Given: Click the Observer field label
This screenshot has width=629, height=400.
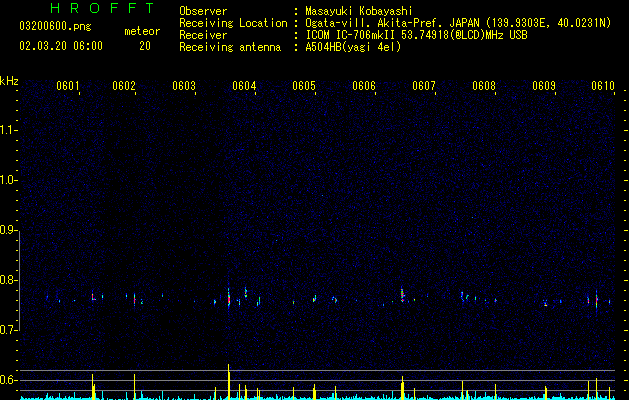Looking at the screenshot, I should pos(203,11).
